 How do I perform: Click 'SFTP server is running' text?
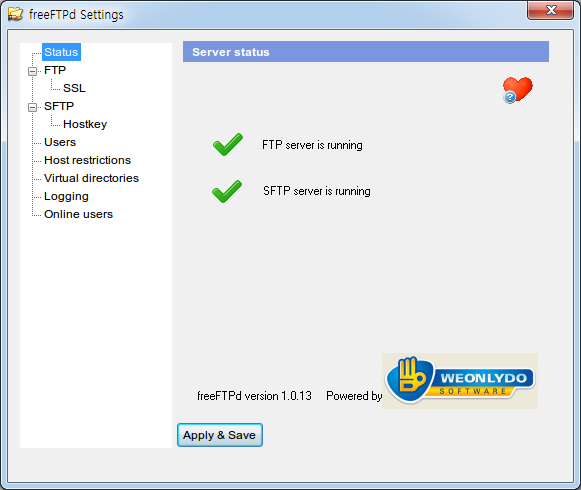pyautogui.click(x=317, y=191)
